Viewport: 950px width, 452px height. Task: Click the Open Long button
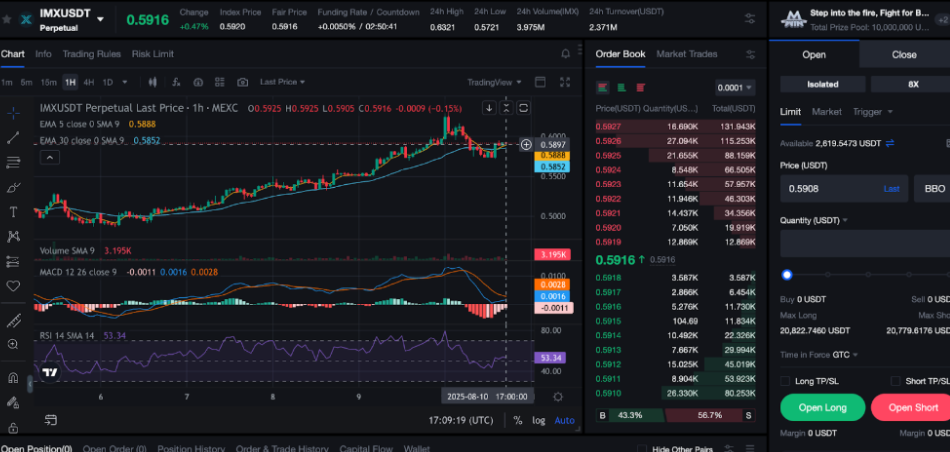[822, 407]
